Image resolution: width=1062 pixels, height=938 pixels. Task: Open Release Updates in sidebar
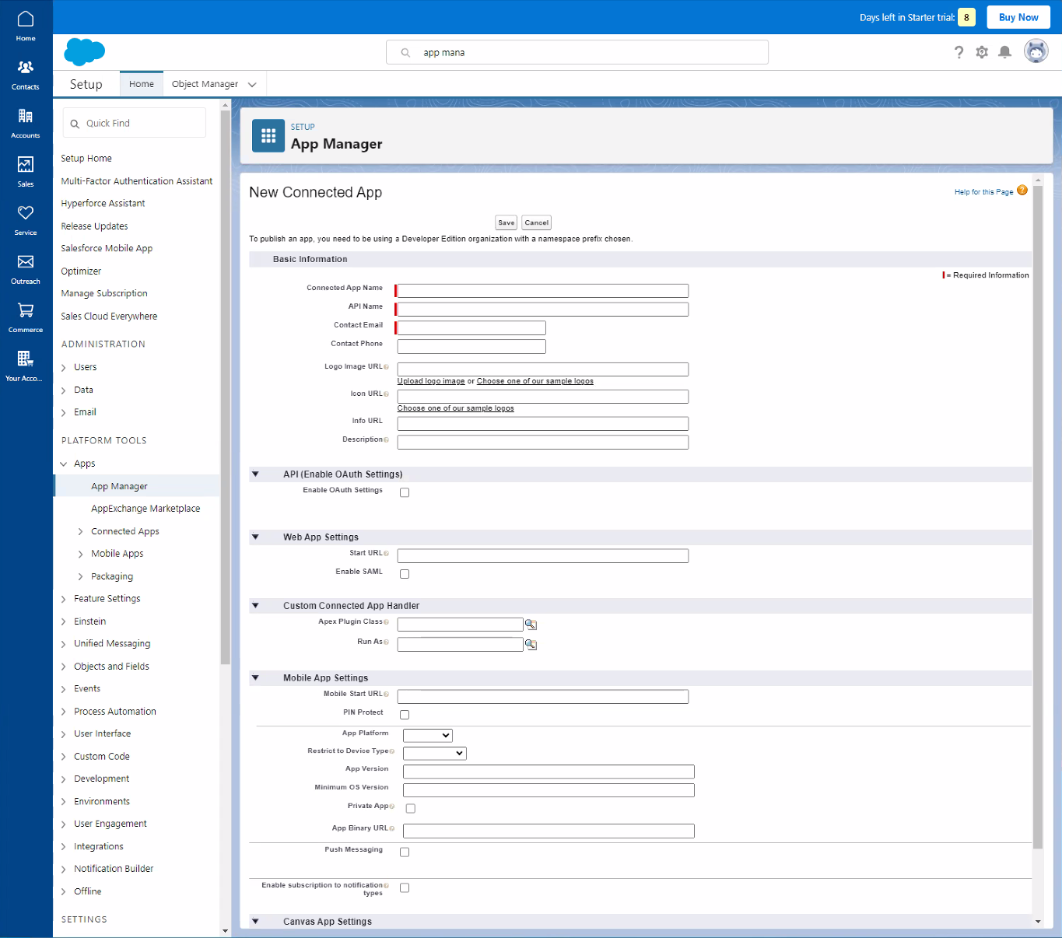click(94, 226)
